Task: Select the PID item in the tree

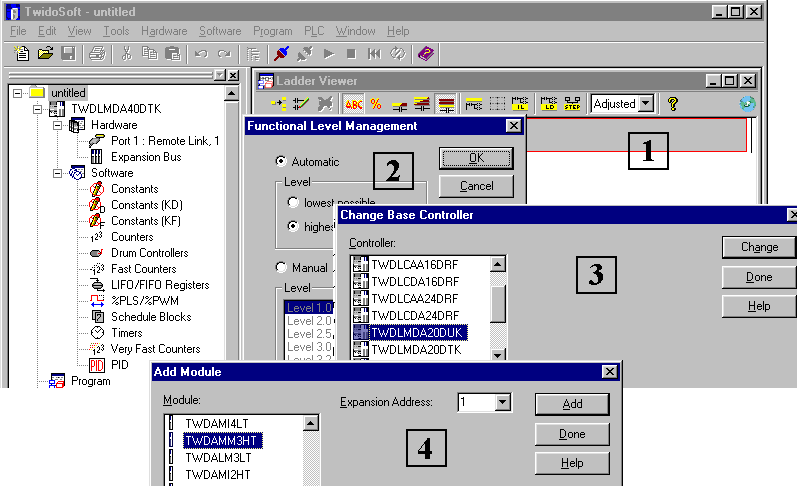Action: (120, 364)
